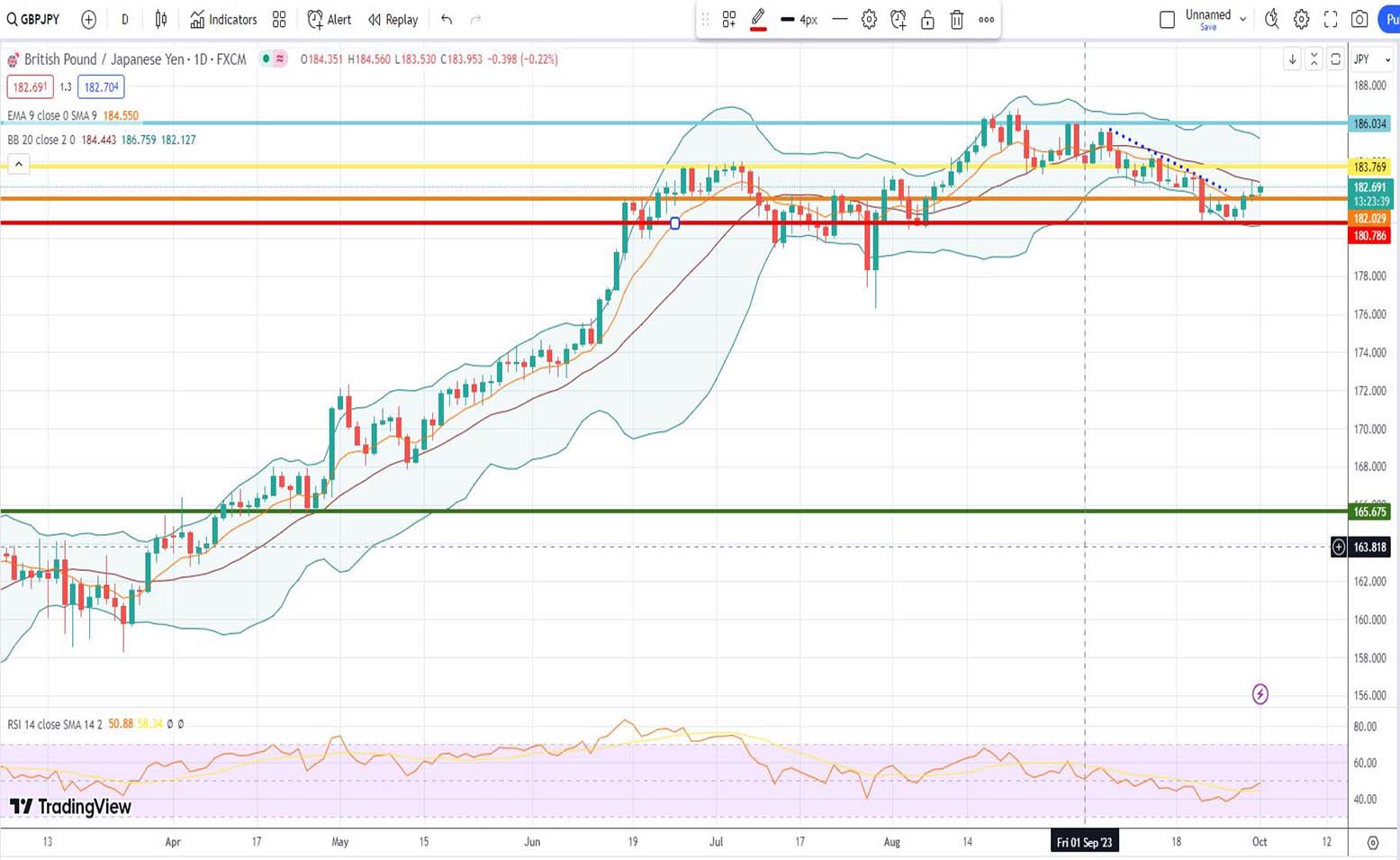This screenshot has width=1400, height=860.
Task: Open the D timeframe interval menu
Action: tap(124, 19)
